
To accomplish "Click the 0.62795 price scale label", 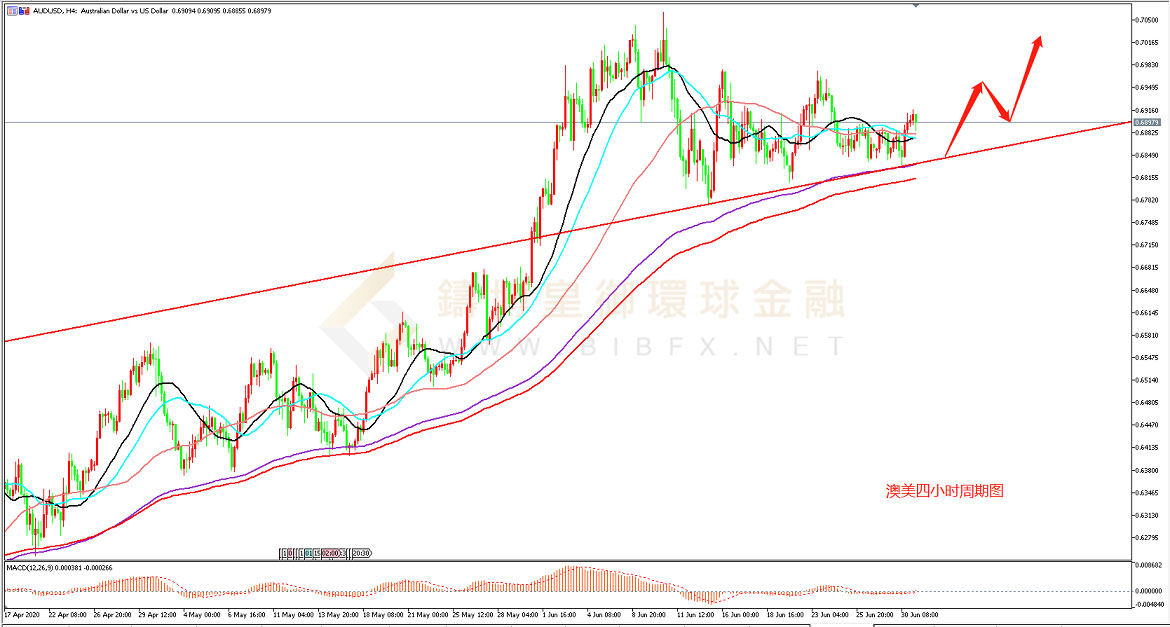I will (1149, 538).
